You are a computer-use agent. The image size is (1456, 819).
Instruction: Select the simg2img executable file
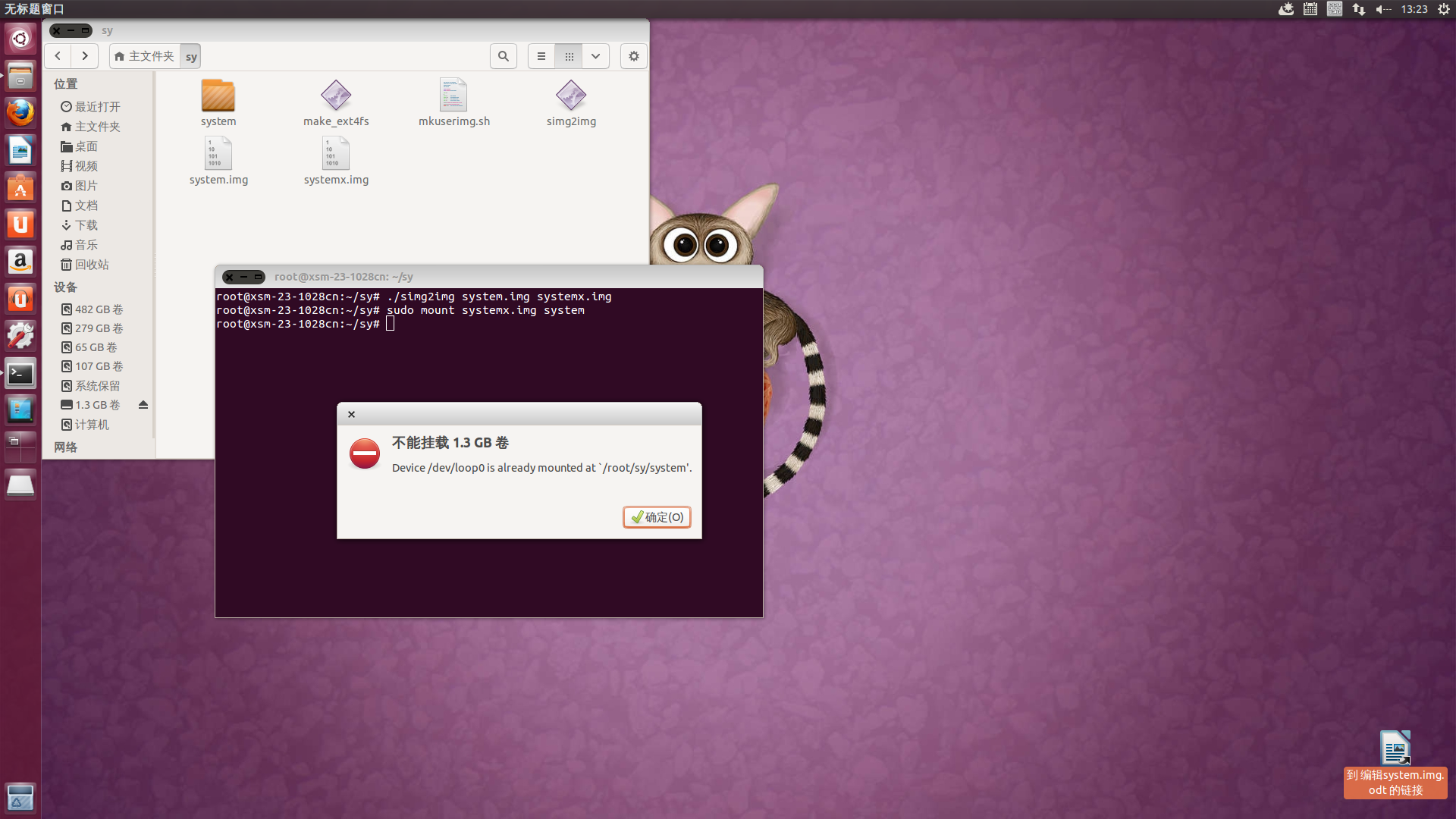571,103
